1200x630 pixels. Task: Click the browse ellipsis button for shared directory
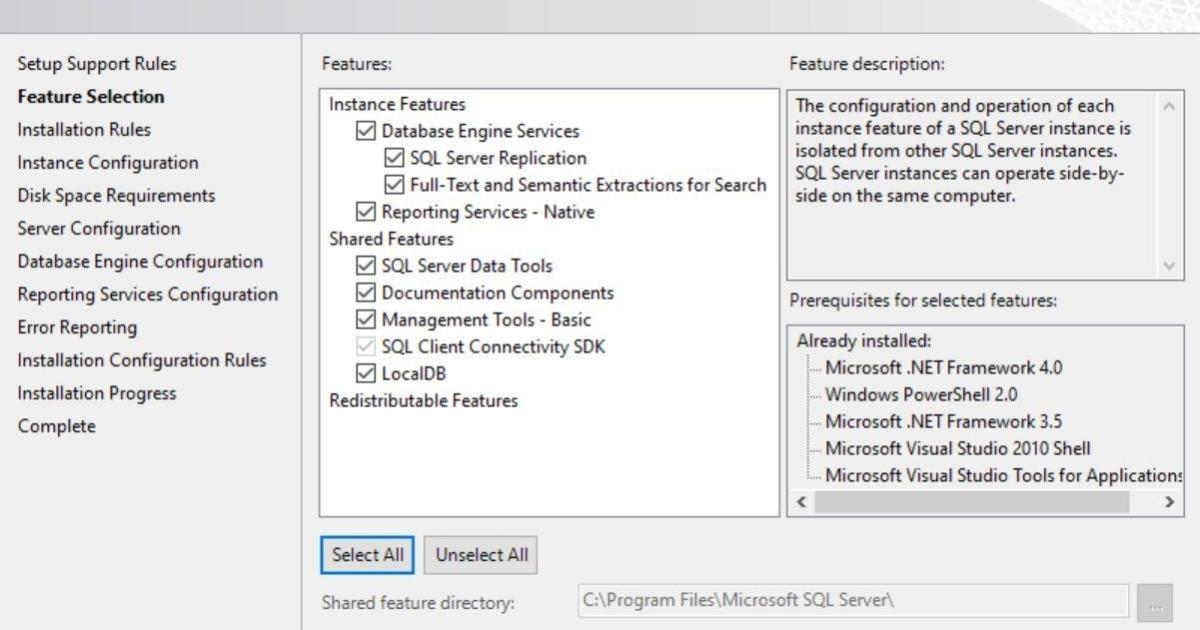click(x=1154, y=603)
